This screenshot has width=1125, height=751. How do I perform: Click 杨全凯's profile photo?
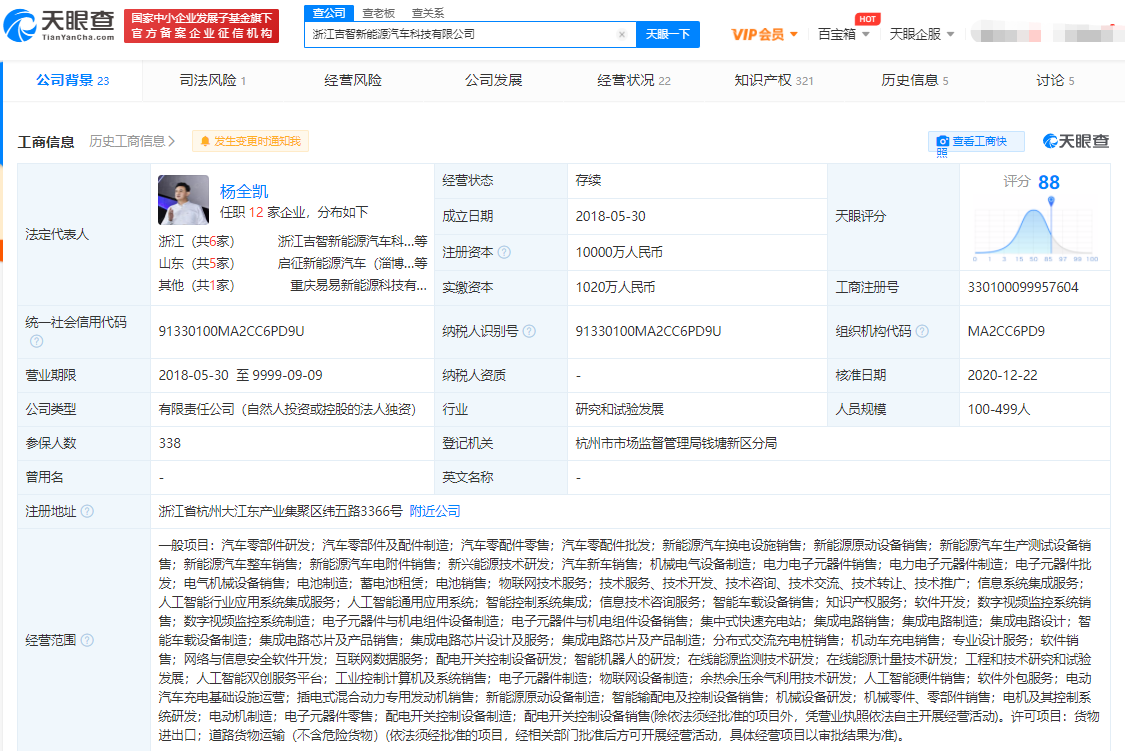tap(184, 199)
